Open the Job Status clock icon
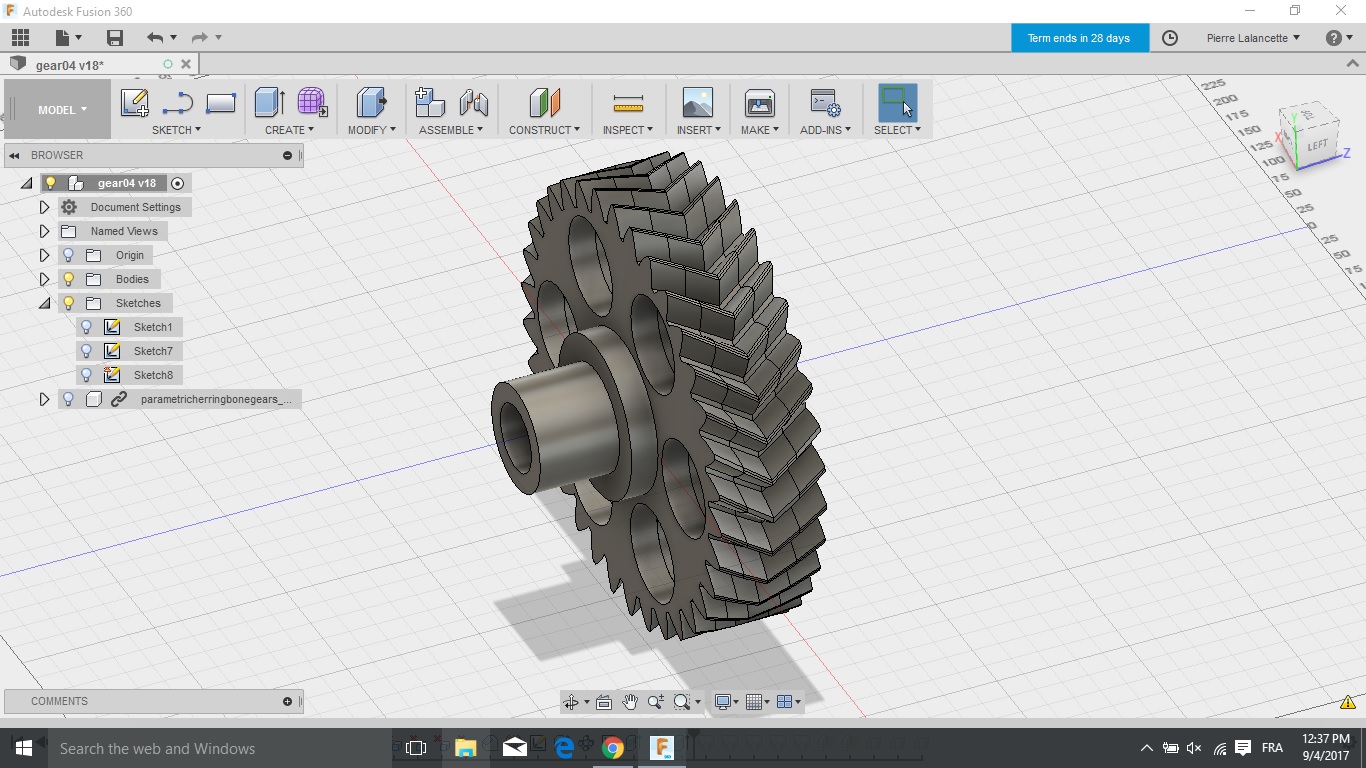Viewport: 1366px width, 768px height. pos(1170,38)
